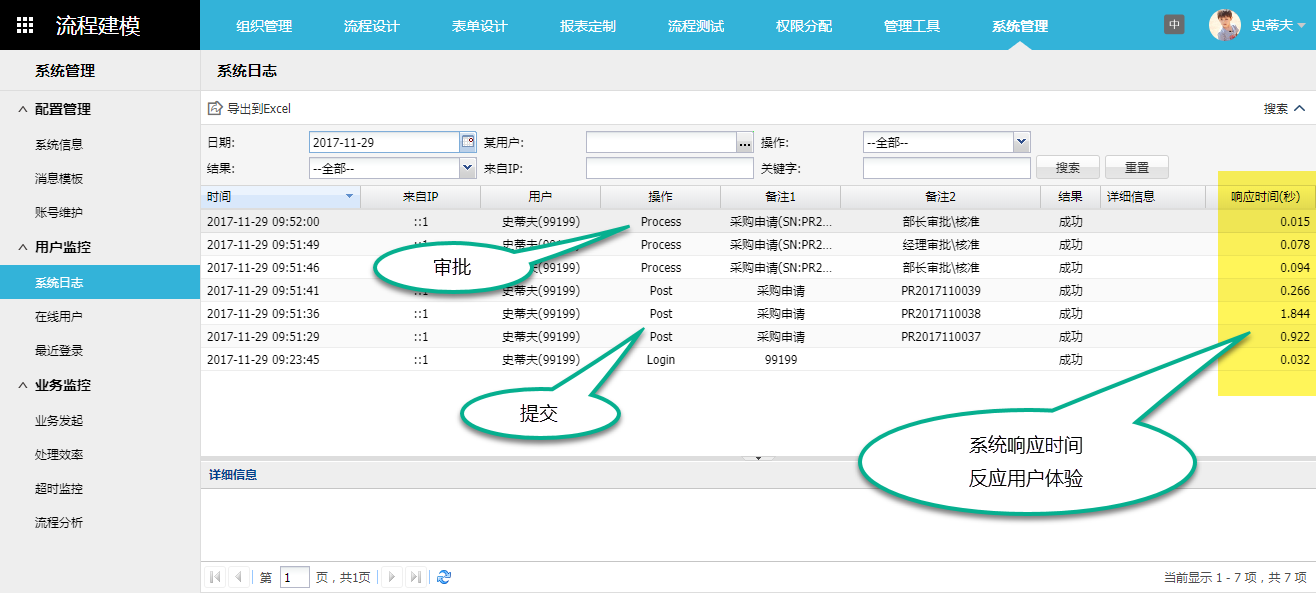
Task: Jump to the last page arrow
Action: coord(416,577)
